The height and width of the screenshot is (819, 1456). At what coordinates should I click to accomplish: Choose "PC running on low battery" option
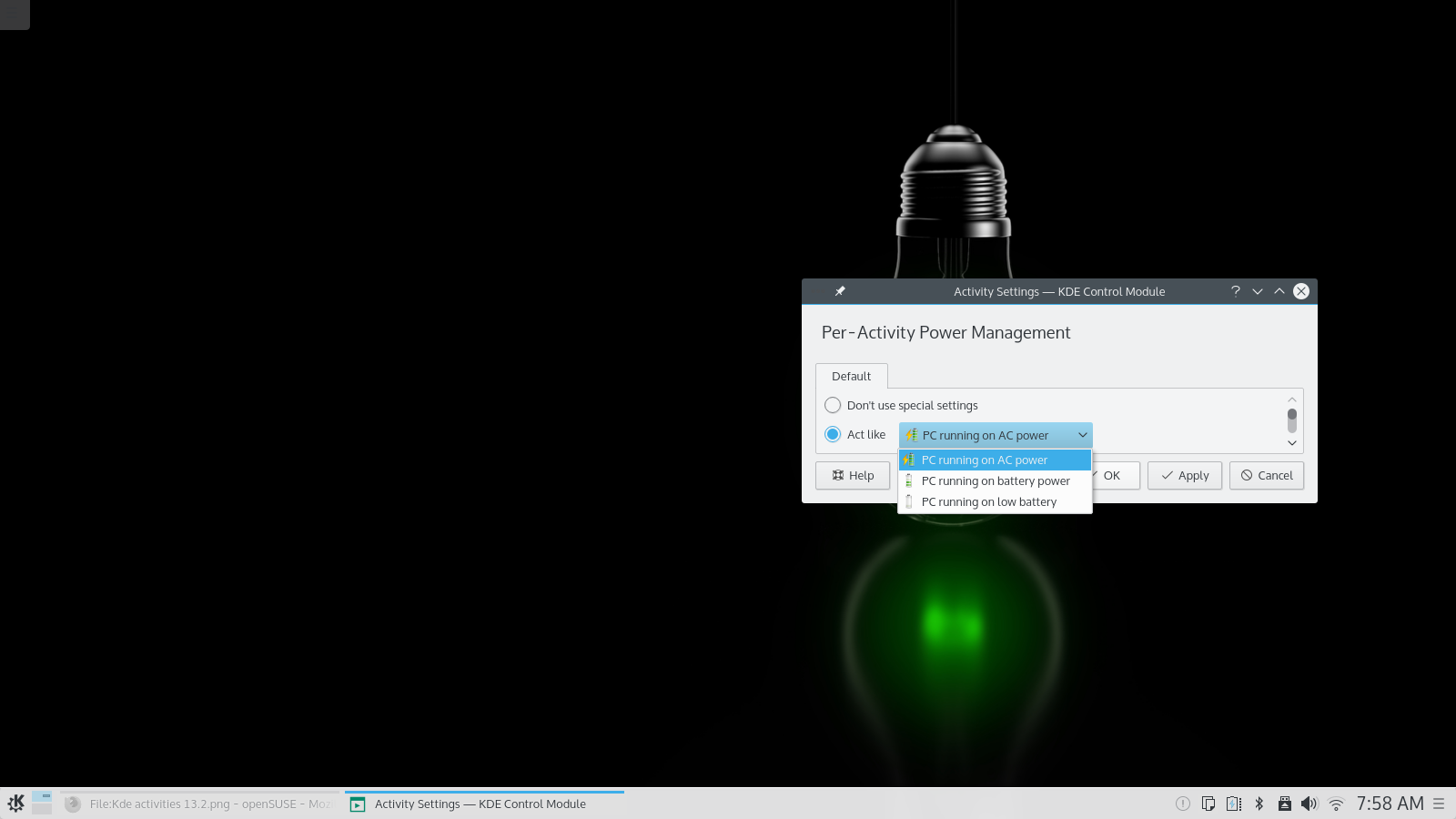click(988, 501)
